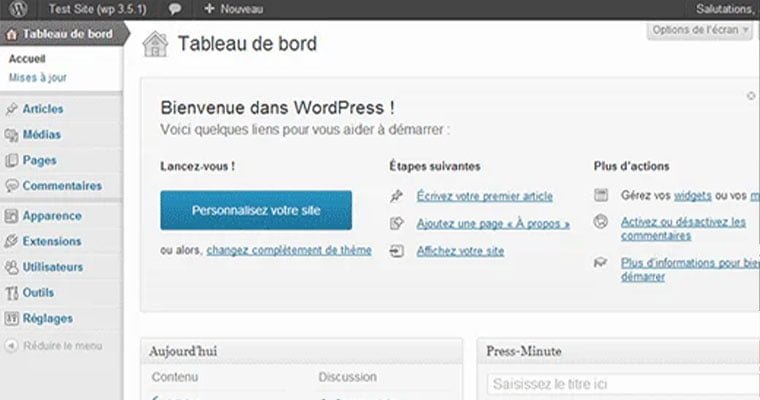Image resolution: width=760 pixels, height=400 pixels.
Task: Open Réglages in the sidebar
Action: [48, 319]
